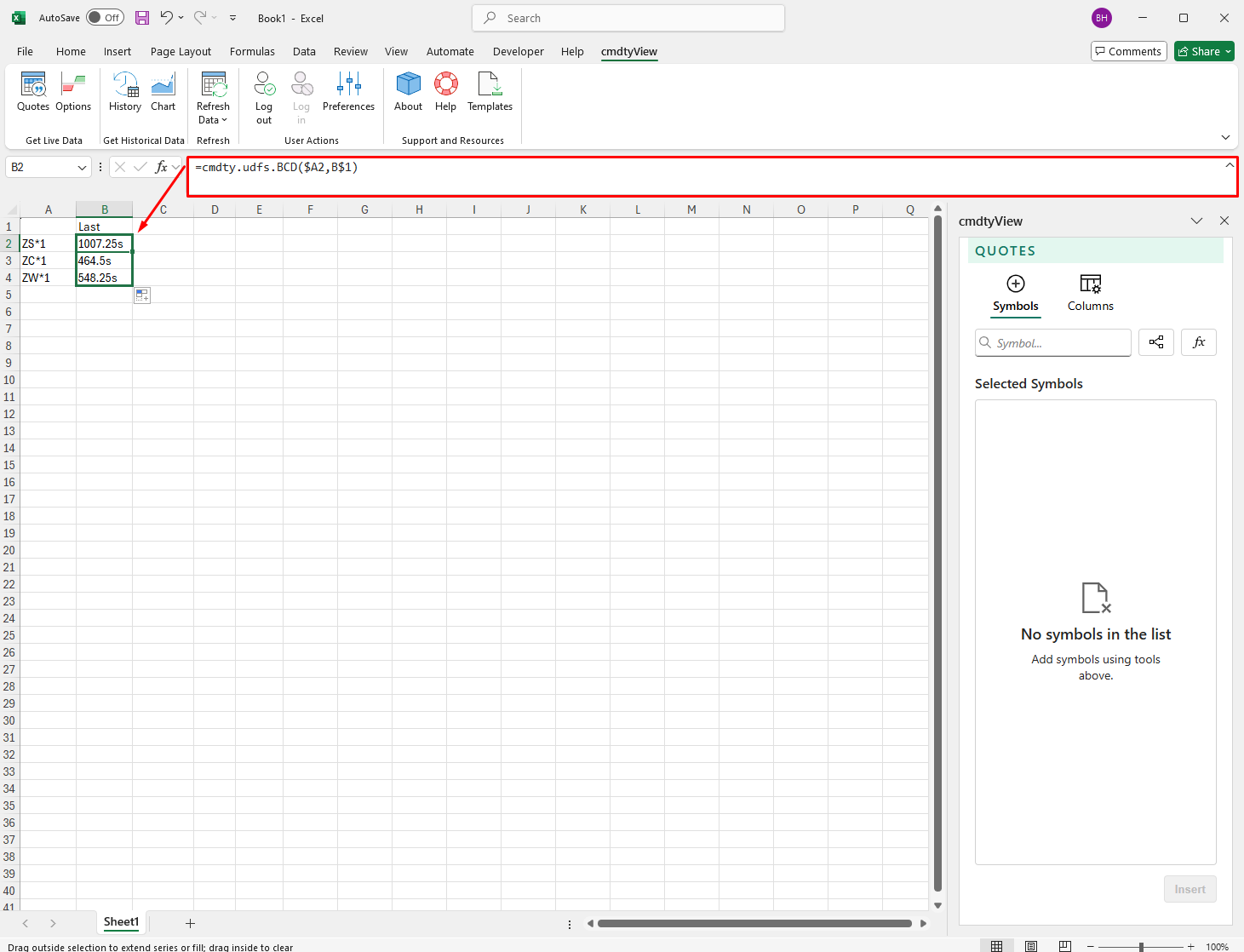Click the Symbol search input field
This screenshot has width=1244, height=952.
tap(1053, 342)
